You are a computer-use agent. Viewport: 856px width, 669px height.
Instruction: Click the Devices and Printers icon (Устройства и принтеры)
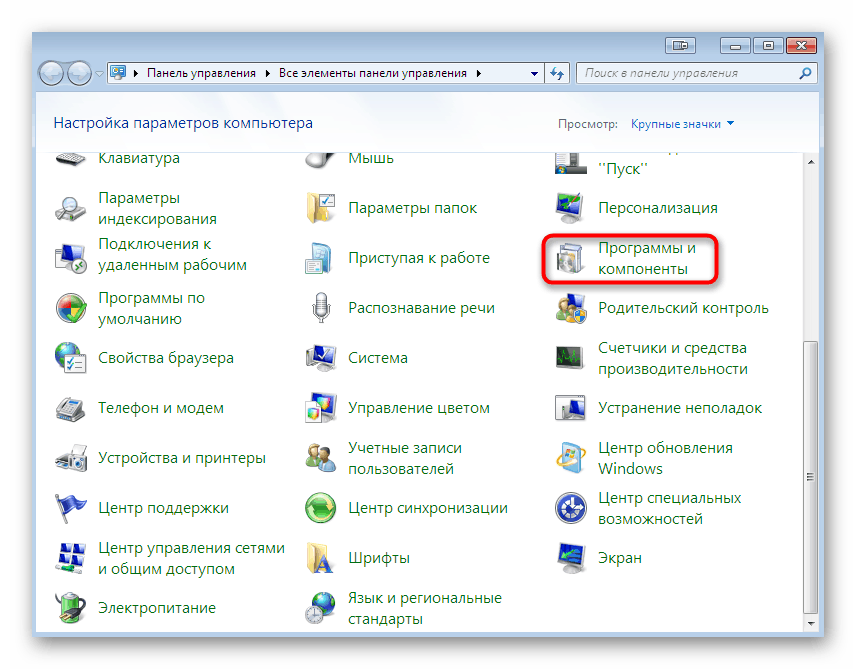point(70,458)
